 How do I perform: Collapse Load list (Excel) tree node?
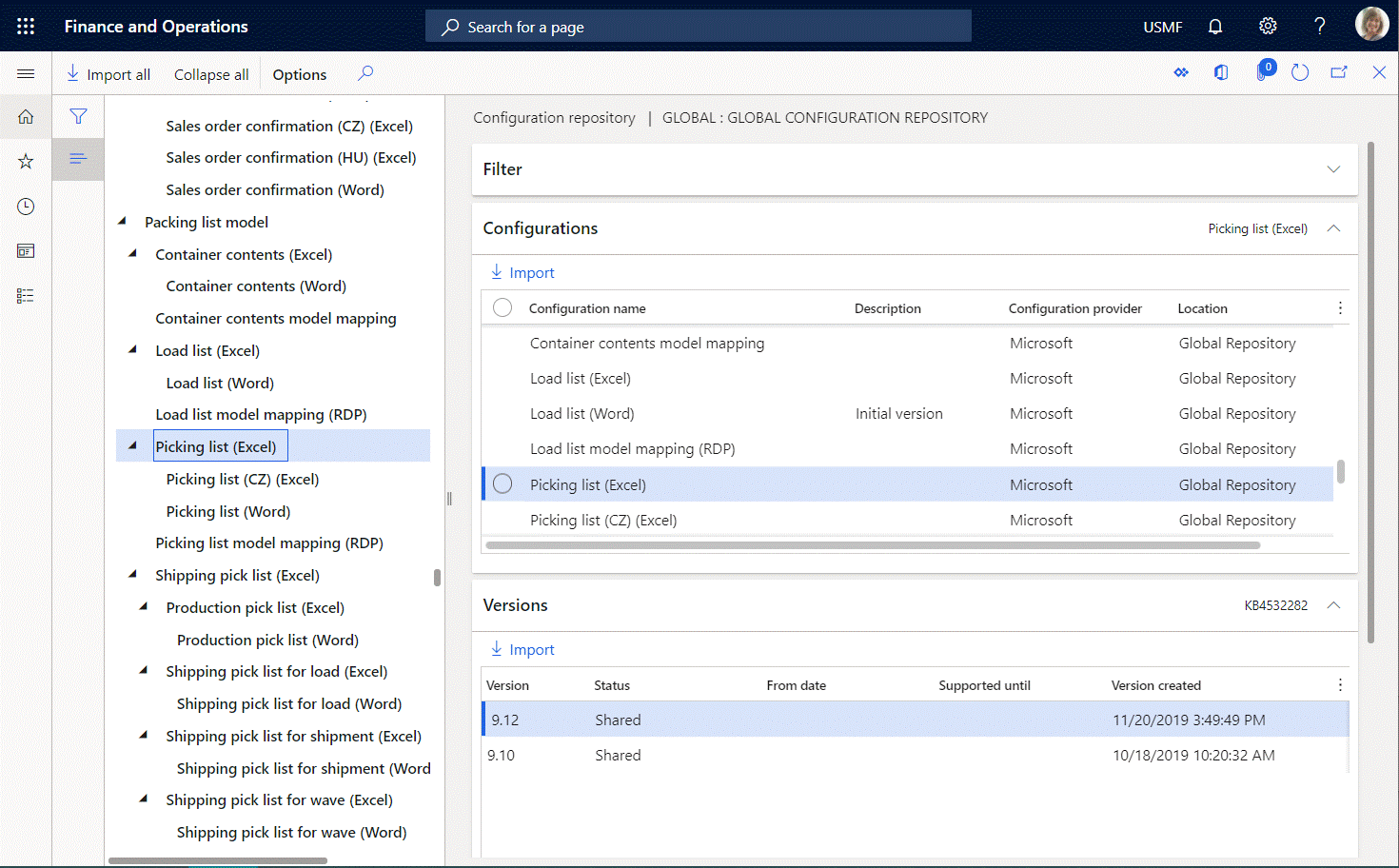pos(132,349)
